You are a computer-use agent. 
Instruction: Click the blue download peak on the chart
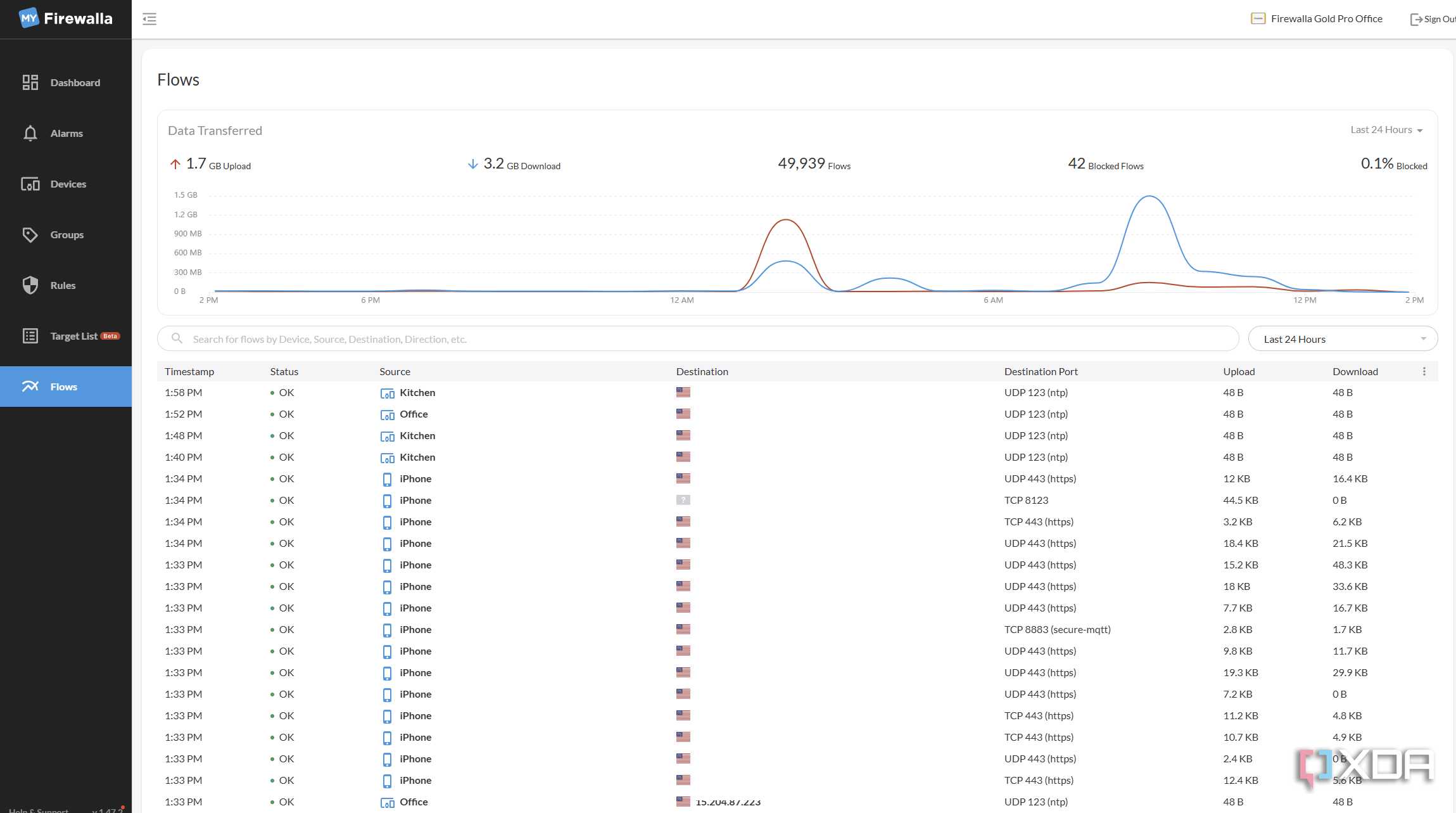(x=1149, y=197)
